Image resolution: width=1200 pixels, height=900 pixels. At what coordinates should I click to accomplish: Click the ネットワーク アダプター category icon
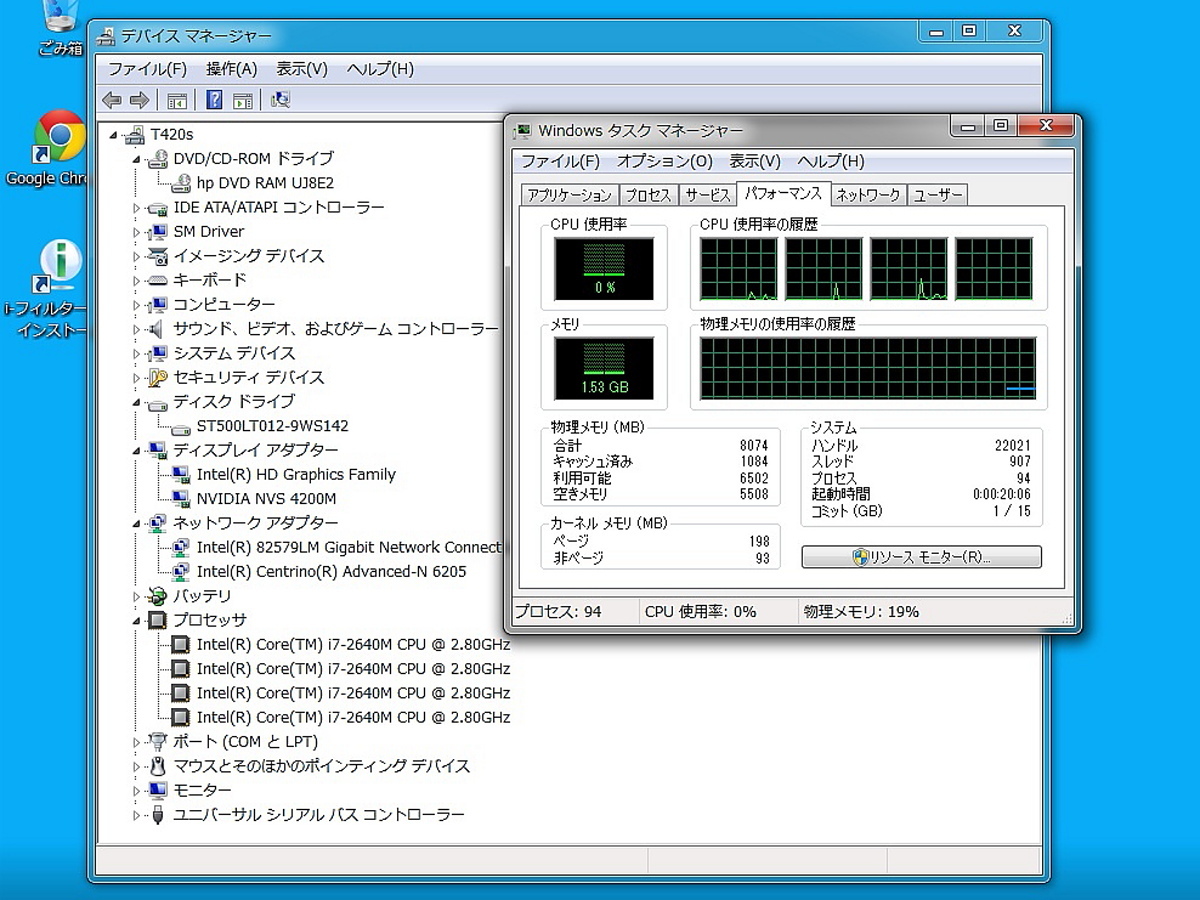coord(157,523)
